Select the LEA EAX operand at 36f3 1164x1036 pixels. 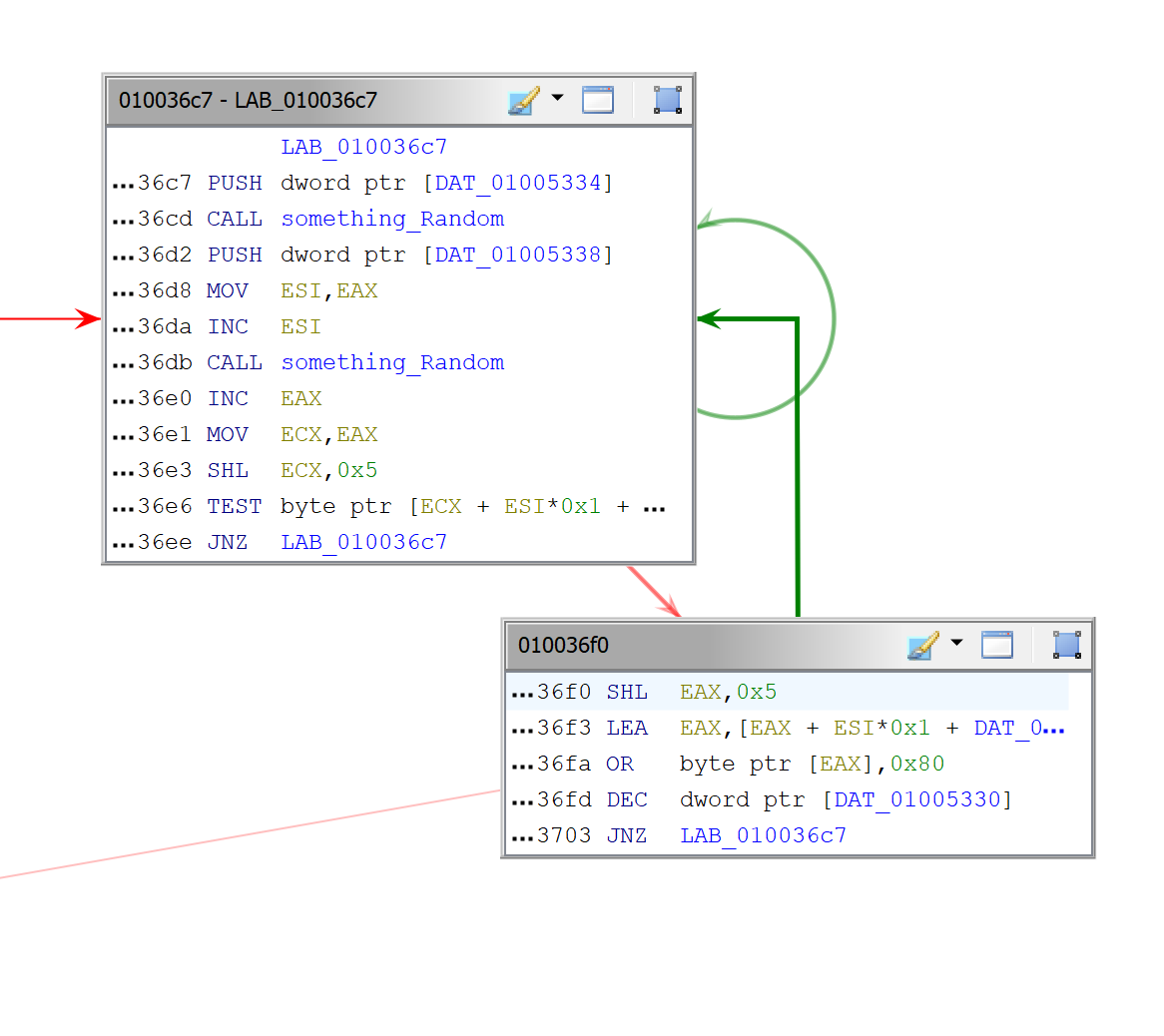click(x=873, y=728)
